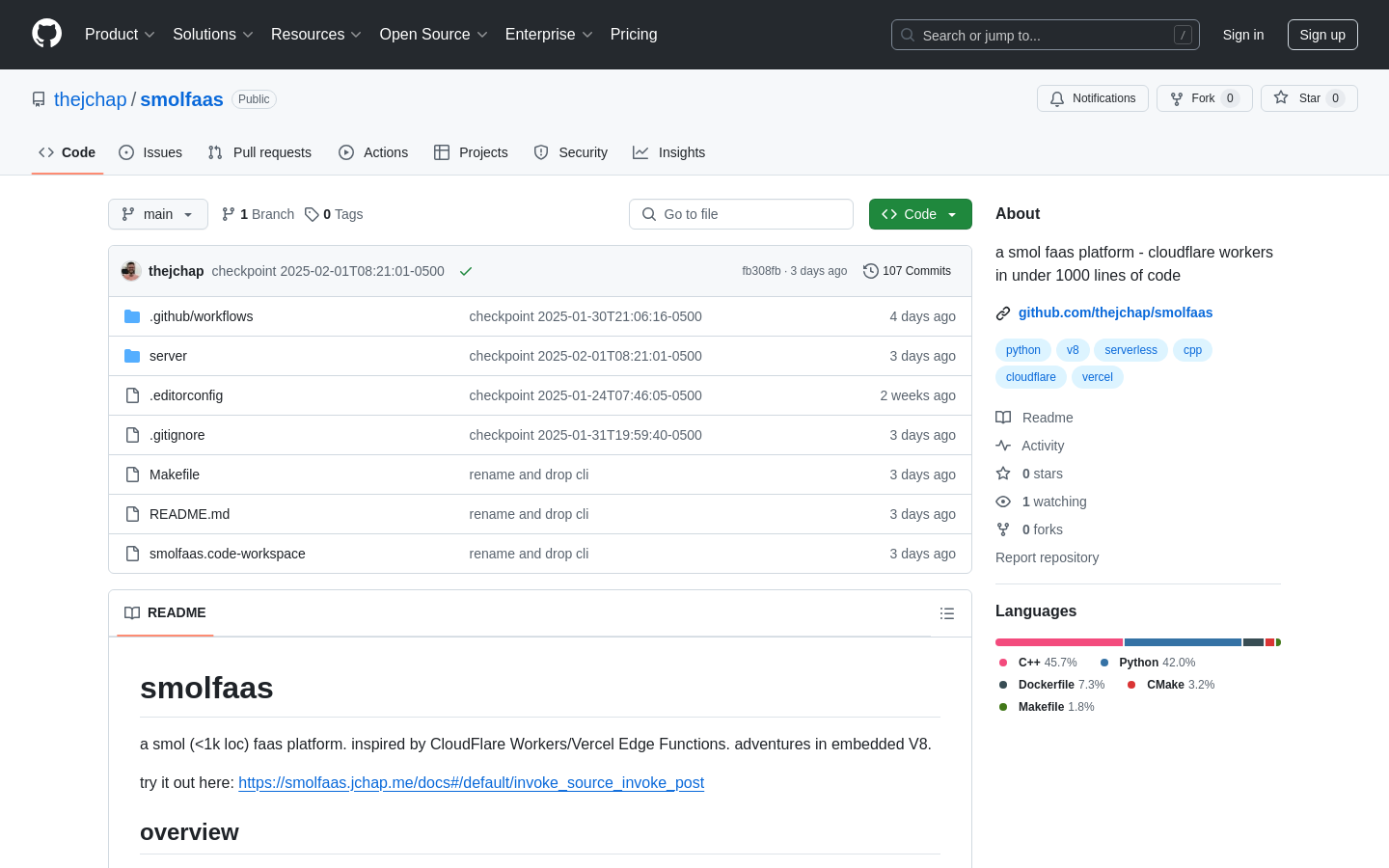Expand the Solutions menu
Image resolution: width=1389 pixels, height=868 pixels.
tap(213, 35)
